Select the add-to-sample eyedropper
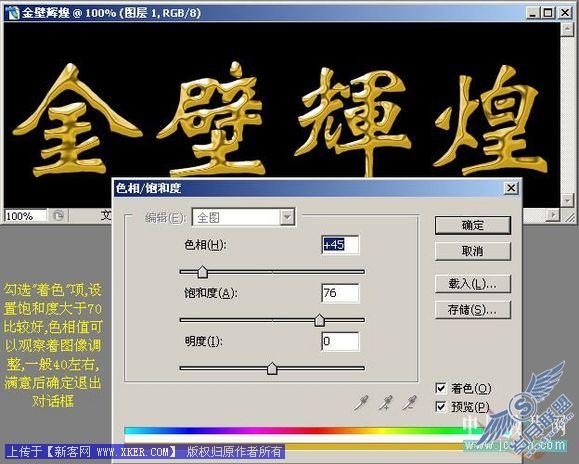This screenshot has height=464, width=579. (x=385, y=403)
